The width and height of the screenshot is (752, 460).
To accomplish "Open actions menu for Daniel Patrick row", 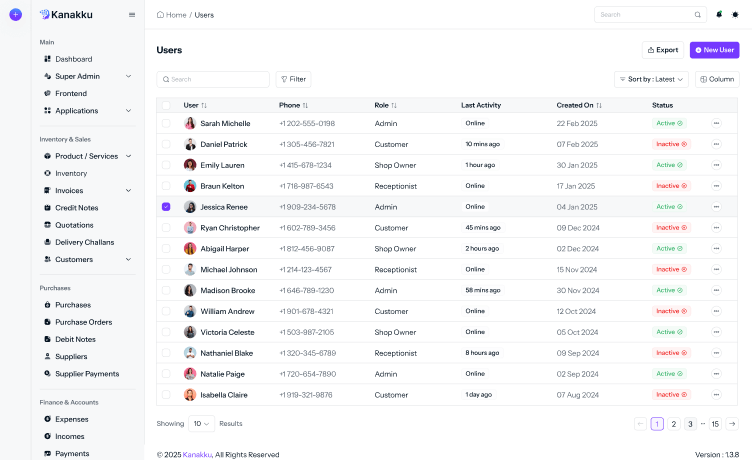I will point(716,144).
